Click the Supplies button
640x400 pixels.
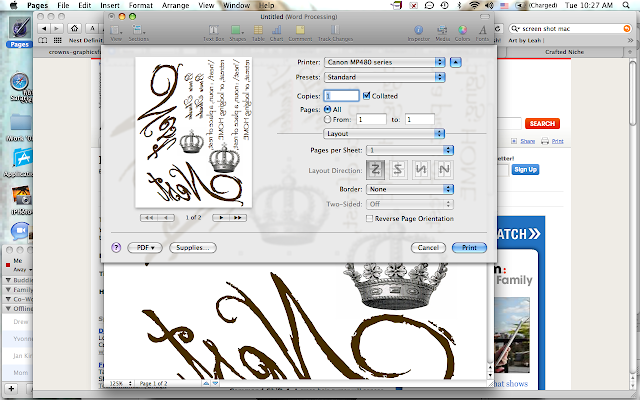193,247
